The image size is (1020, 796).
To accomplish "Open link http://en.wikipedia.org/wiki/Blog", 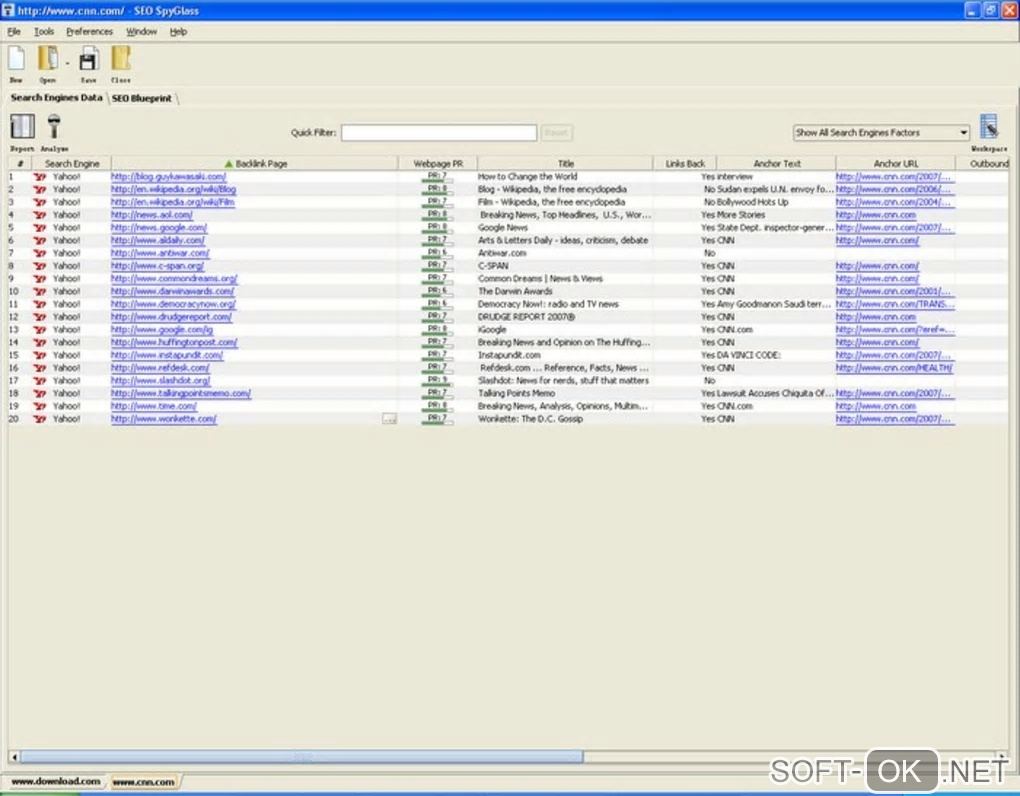I will click(x=173, y=189).
